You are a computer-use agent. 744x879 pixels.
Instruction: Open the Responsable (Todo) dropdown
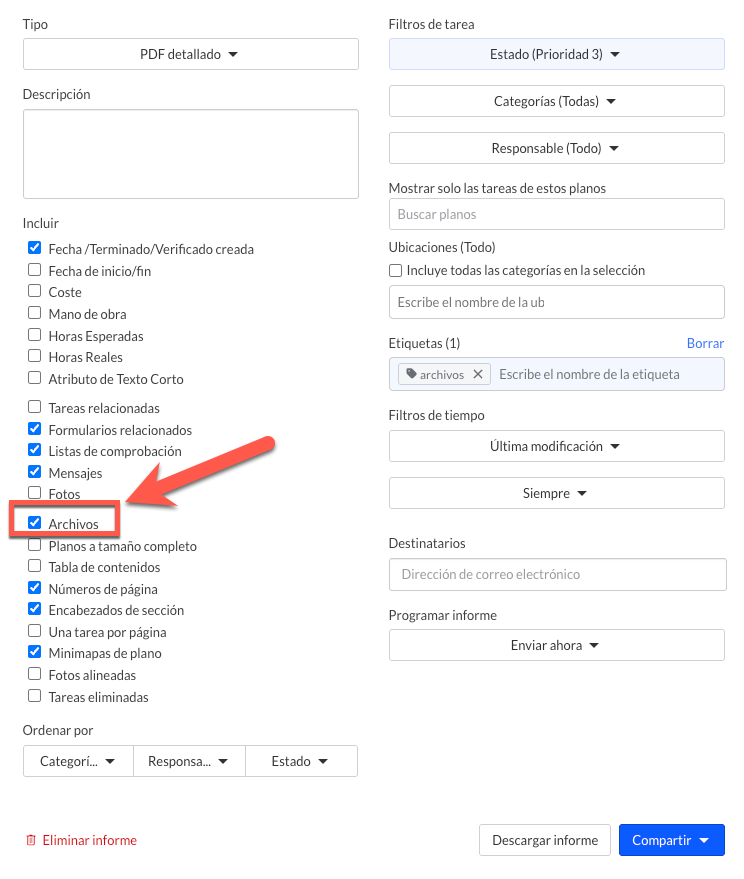click(557, 148)
